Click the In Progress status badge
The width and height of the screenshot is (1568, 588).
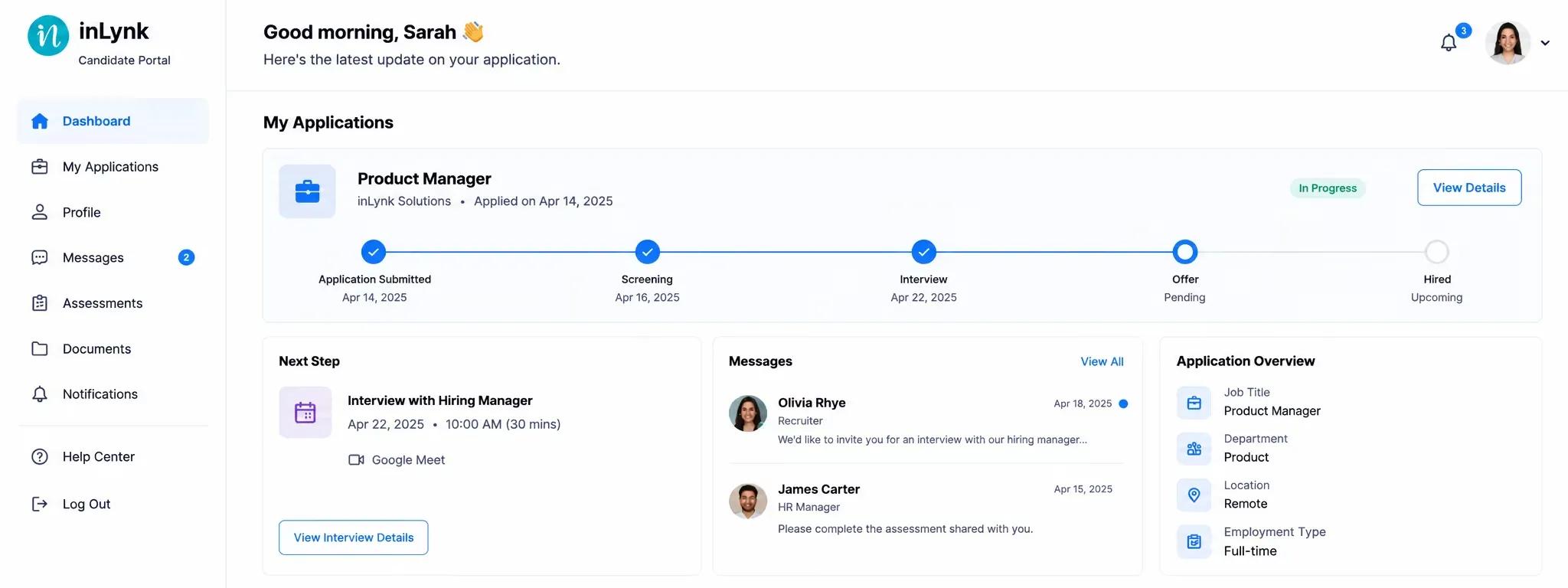click(1328, 188)
